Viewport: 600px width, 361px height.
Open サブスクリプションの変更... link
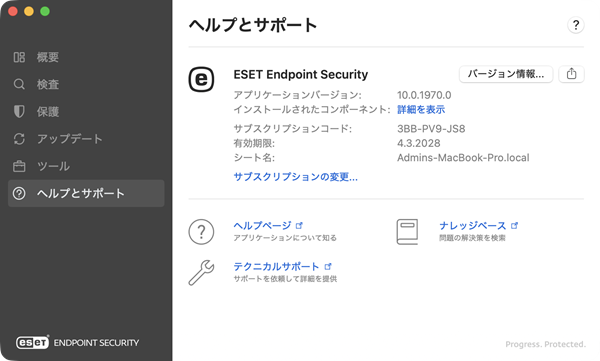pos(295,177)
